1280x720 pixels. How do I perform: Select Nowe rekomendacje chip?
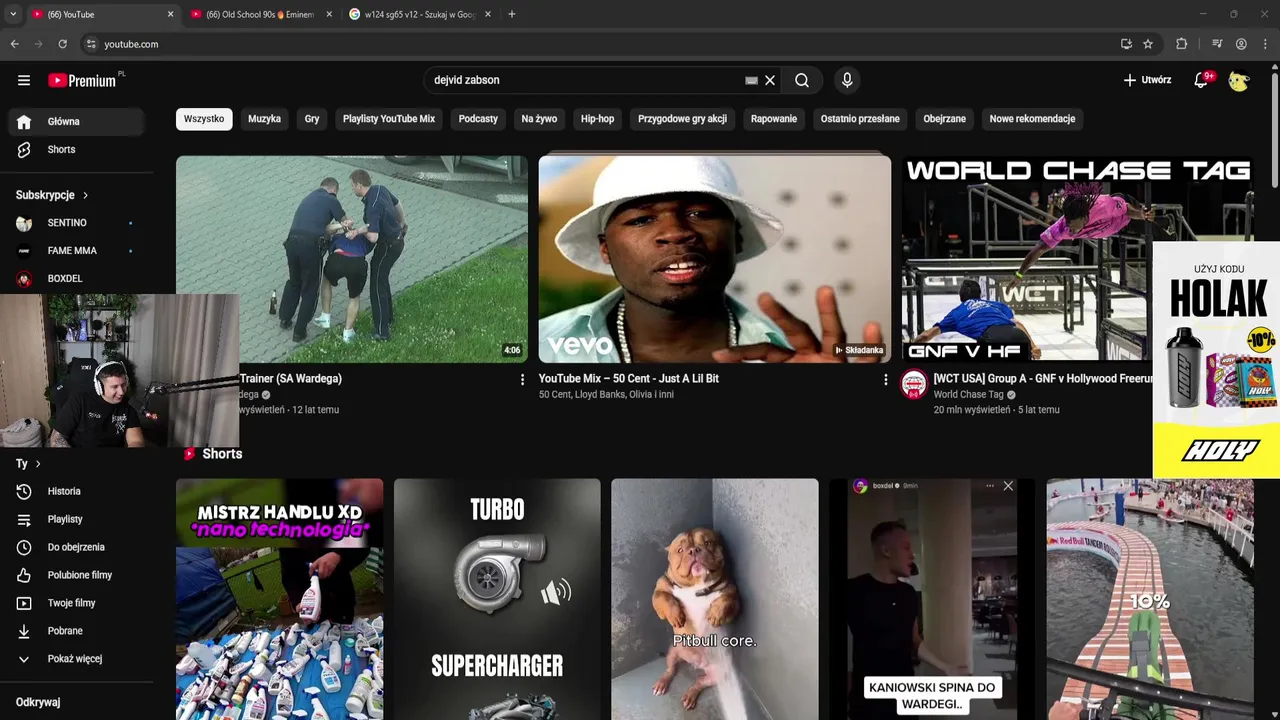[x=1032, y=119]
